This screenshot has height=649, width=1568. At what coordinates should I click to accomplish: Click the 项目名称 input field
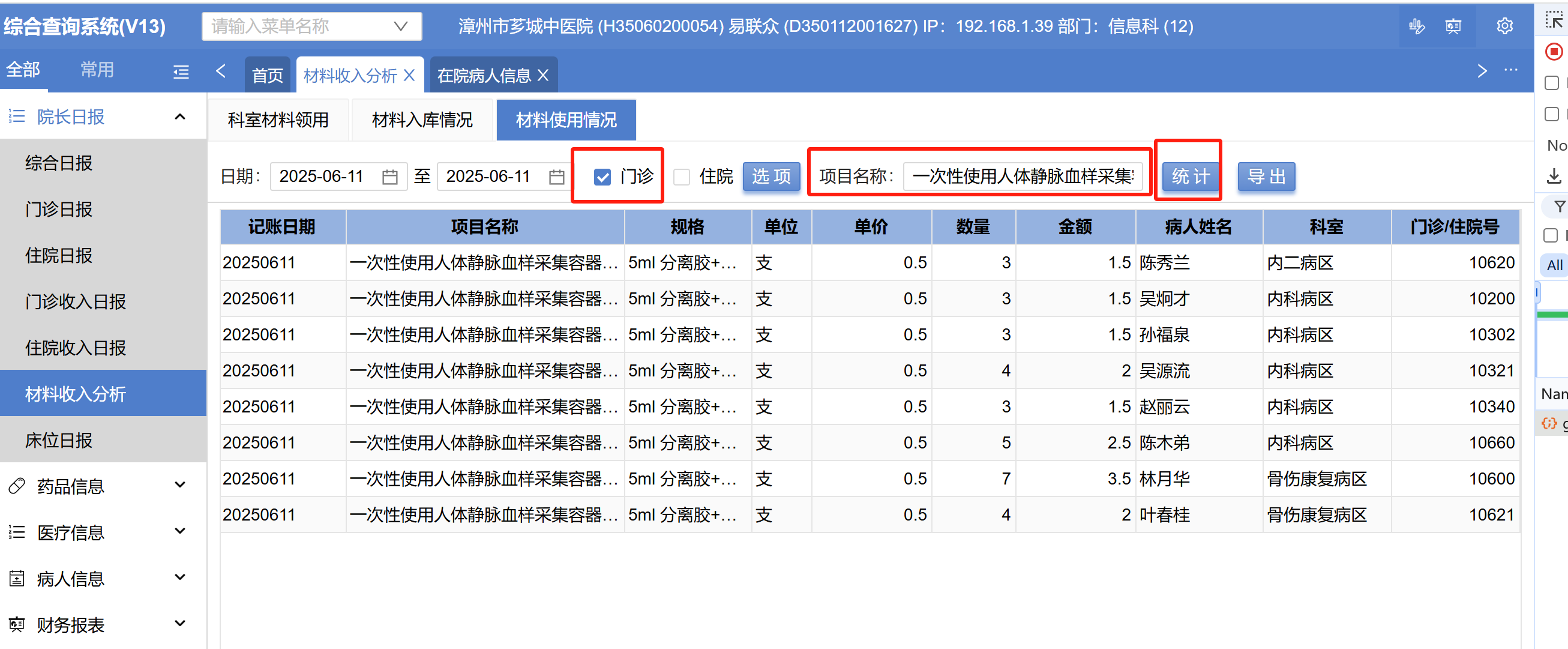click(x=1022, y=177)
